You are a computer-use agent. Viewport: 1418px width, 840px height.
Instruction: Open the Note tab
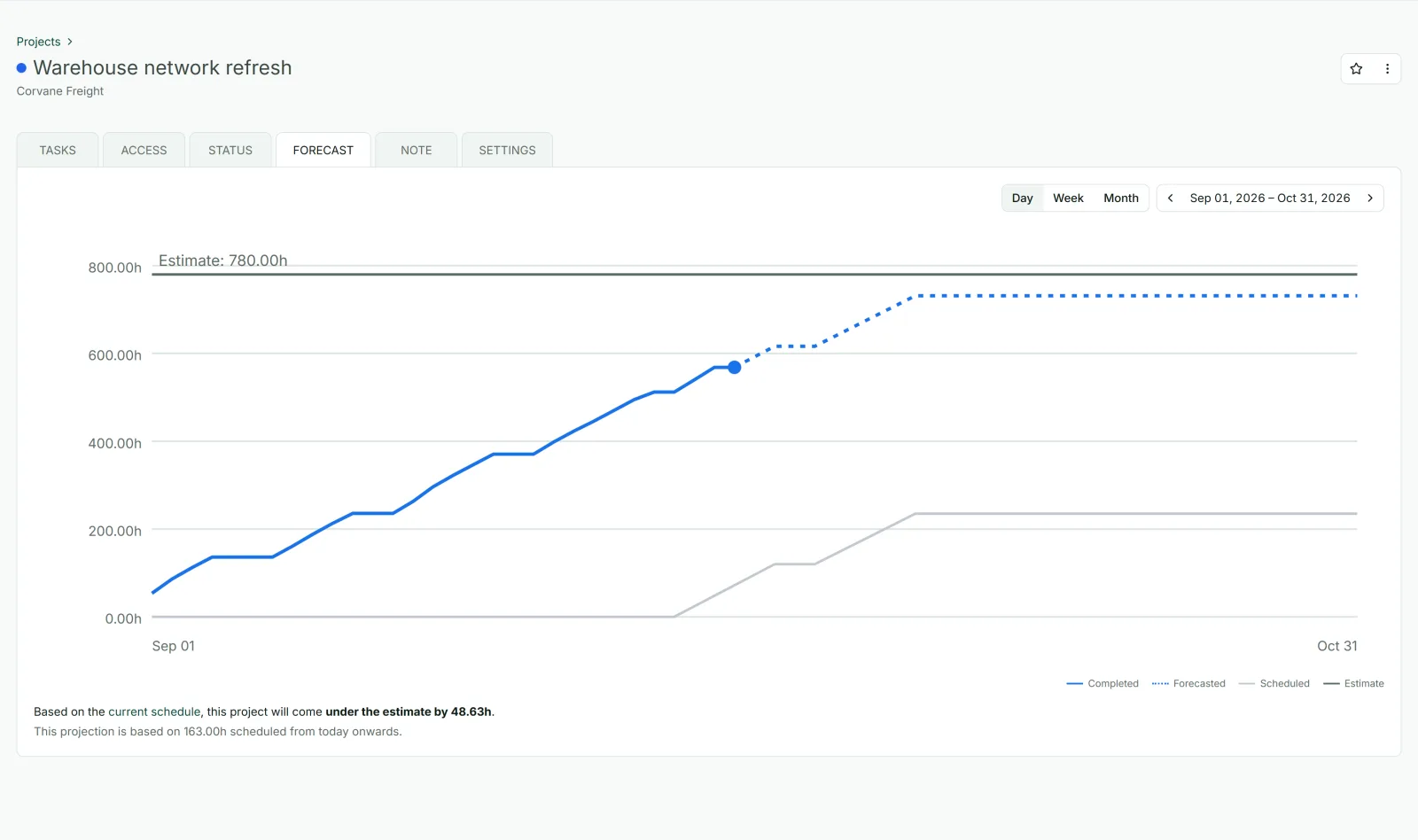coord(417,150)
